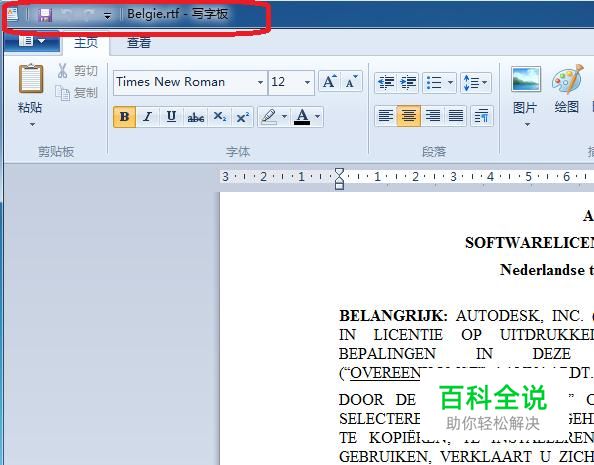Click the WordPad application icon
The height and width of the screenshot is (465, 594).
point(12,14)
